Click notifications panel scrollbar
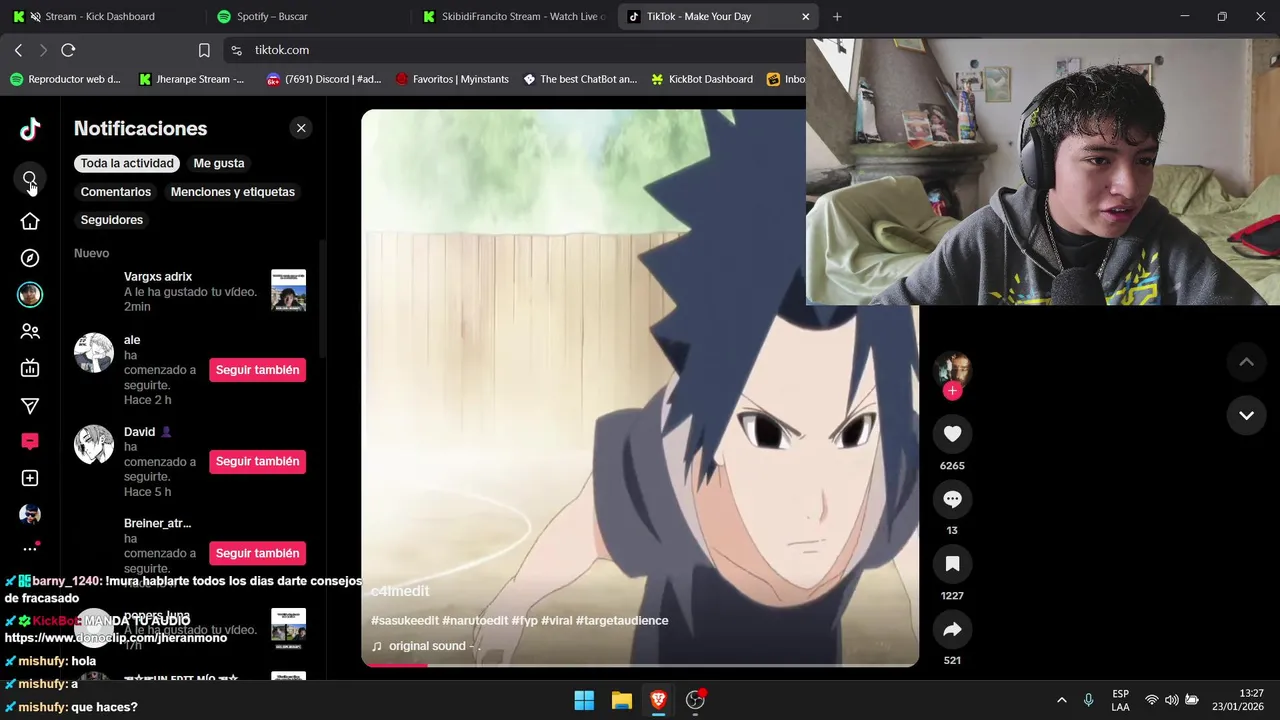The height and width of the screenshot is (720, 1280). [x=322, y=298]
